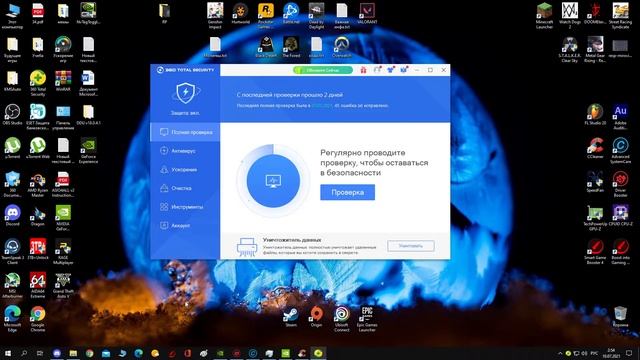Open Watch Dogs 2 desktop shortcut

point(570,16)
